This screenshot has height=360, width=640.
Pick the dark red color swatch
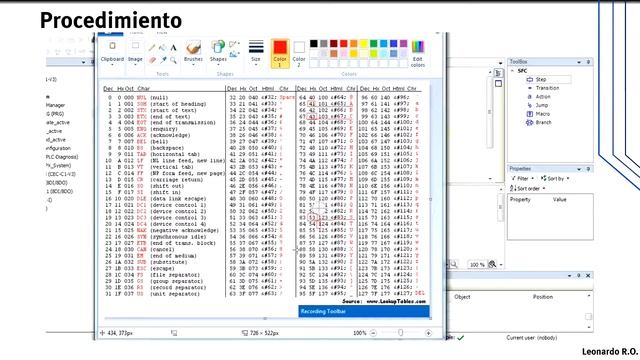[333, 44]
